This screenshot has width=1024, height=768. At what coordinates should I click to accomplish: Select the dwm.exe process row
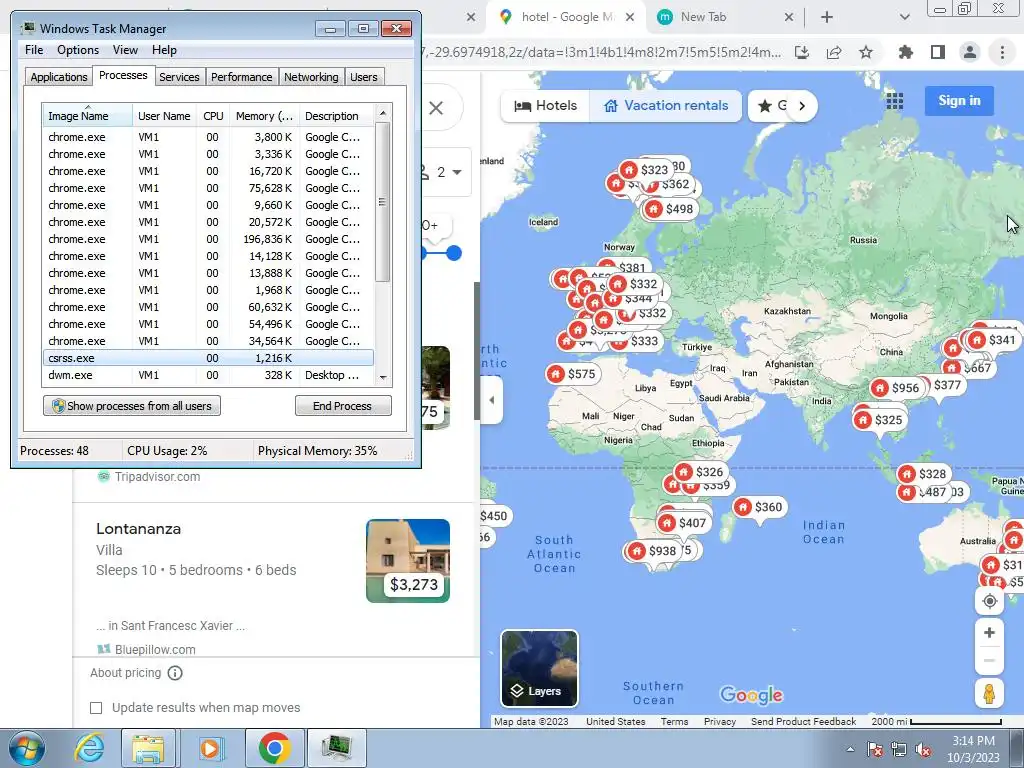point(208,375)
